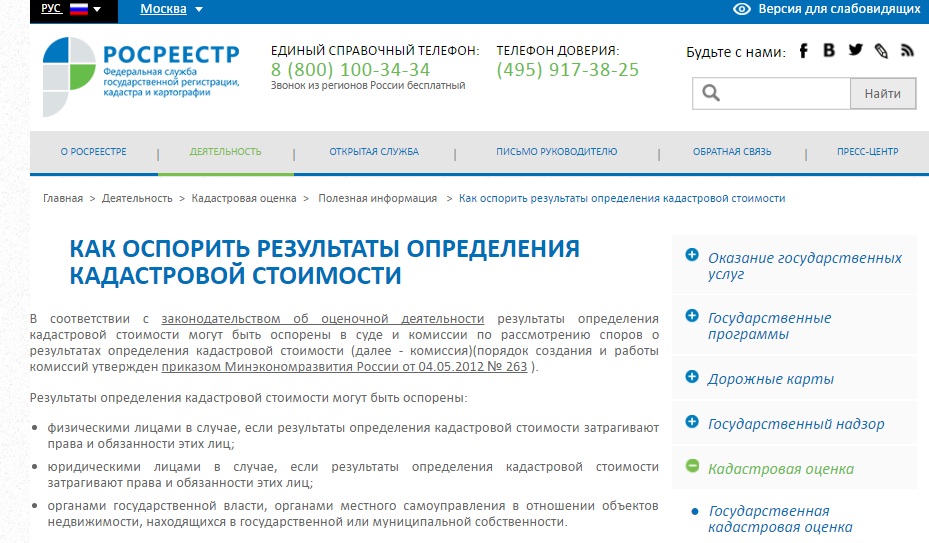This screenshot has height=543, width=929.
Task: Click Версия для слабовидящих link
Action: [x=839, y=9]
